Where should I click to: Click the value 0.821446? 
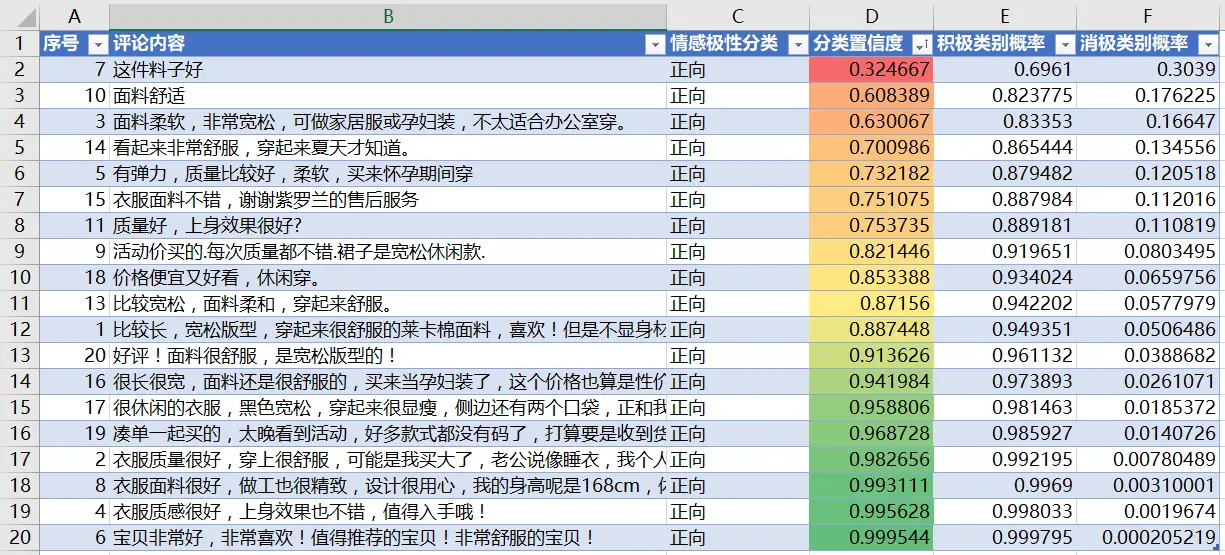point(872,252)
